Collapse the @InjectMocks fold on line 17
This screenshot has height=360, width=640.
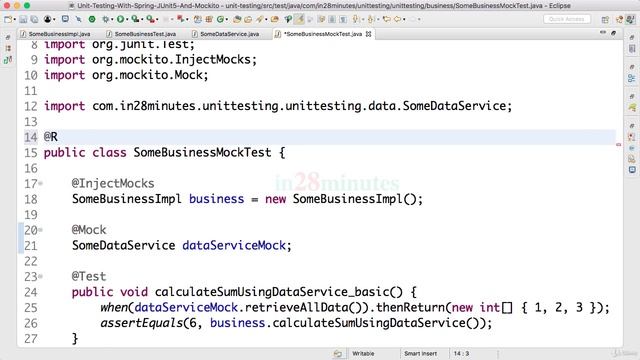coord(40,184)
